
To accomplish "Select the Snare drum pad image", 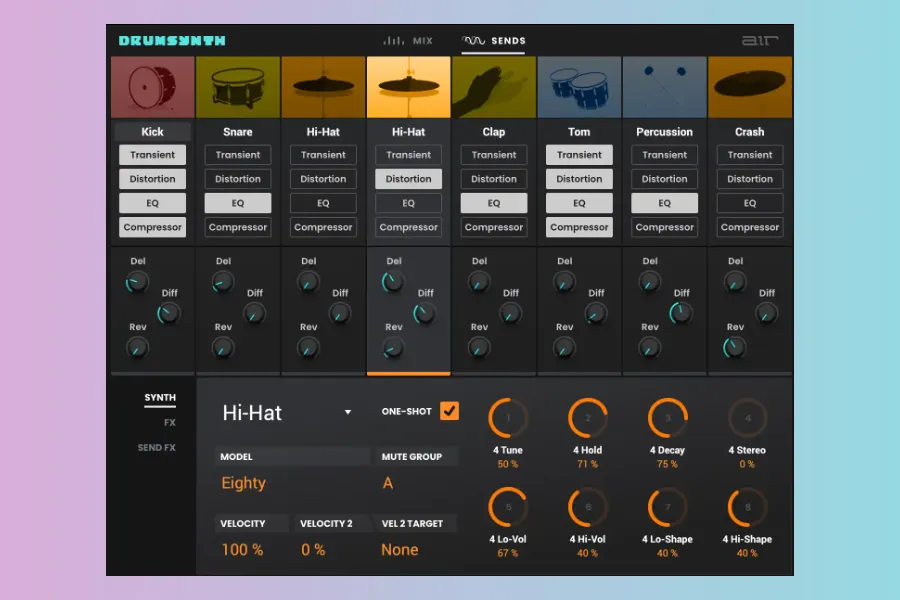I will pos(238,88).
